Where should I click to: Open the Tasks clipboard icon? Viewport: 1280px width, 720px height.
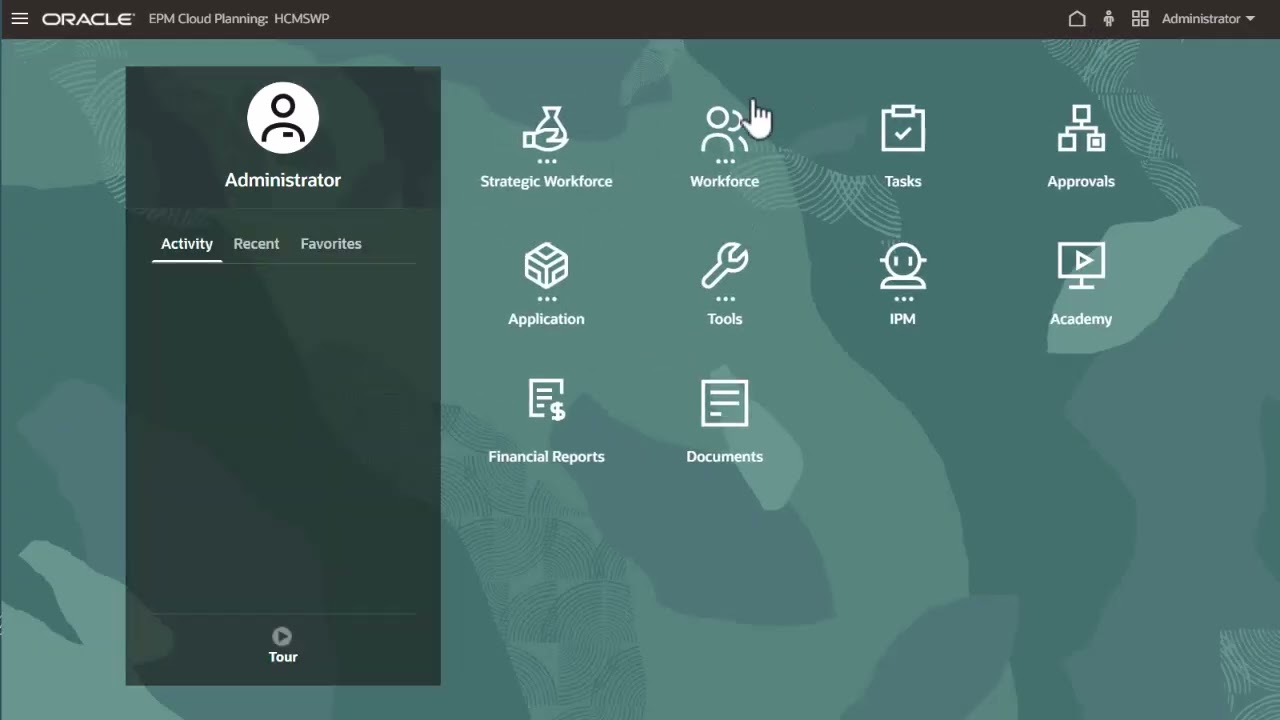coord(903,129)
